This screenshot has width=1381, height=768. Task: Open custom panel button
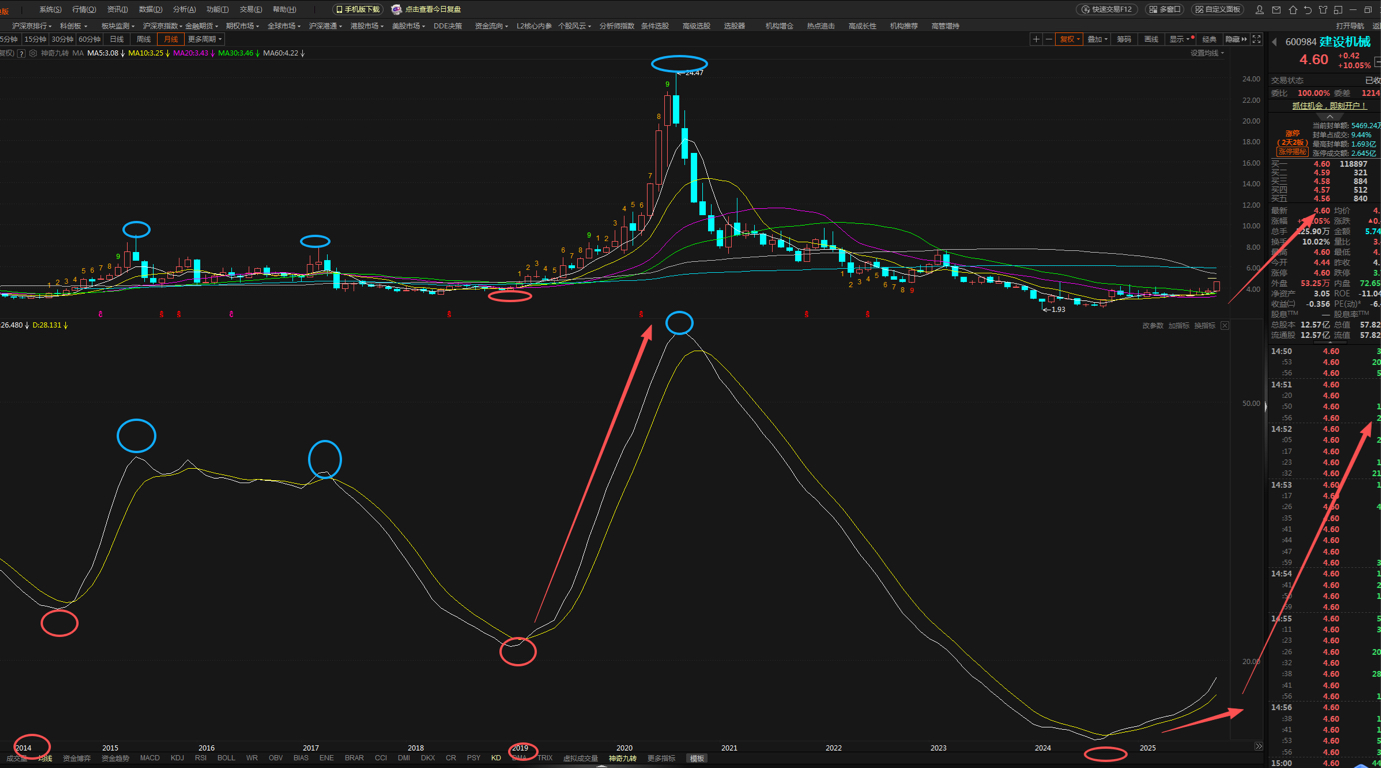[x=1217, y=9]
